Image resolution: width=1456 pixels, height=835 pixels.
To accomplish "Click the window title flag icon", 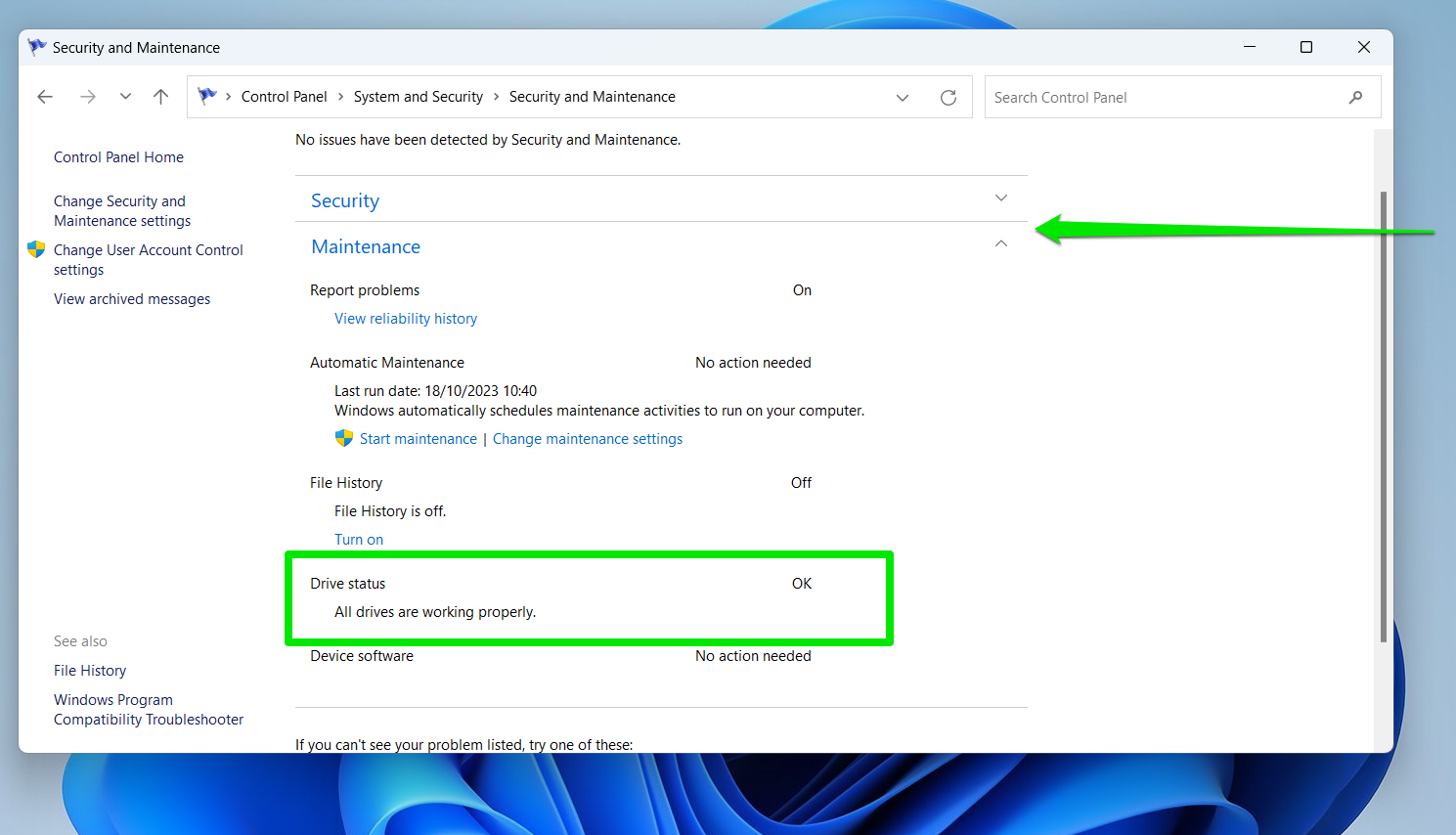I will point(37,47).
